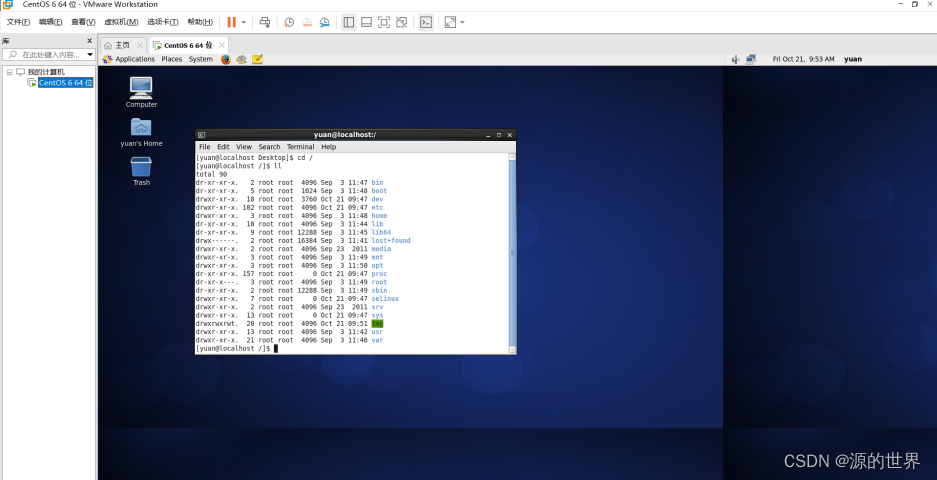Enter full screen mode from the toolbar
Screen dimensions: 937x480
(x=384, y=22)
